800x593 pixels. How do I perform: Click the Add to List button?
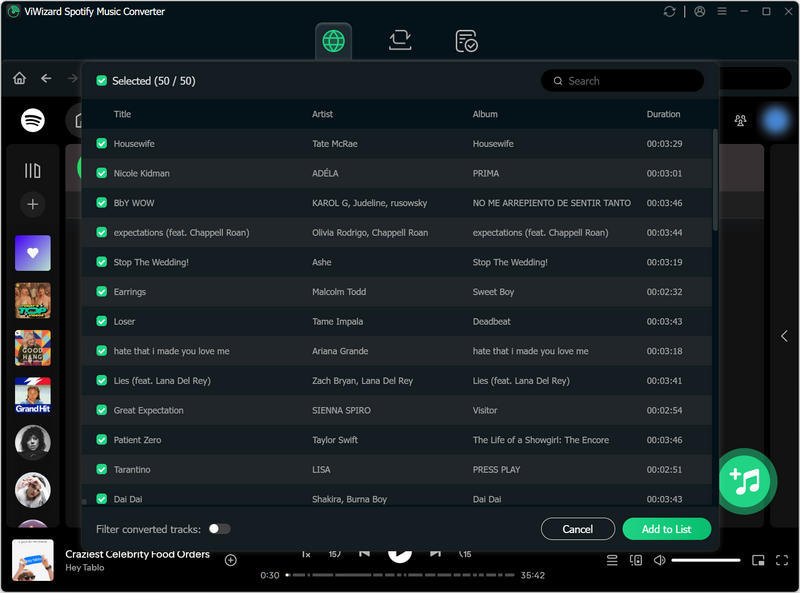(666, 529)
